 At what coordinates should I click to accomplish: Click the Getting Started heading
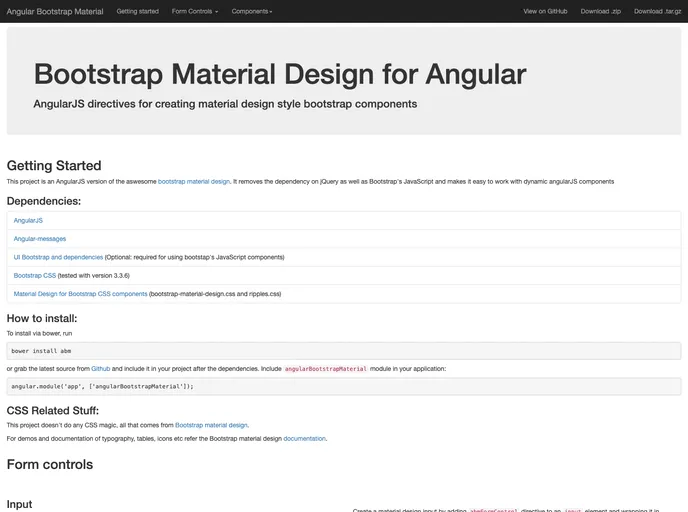[x=54, y=165]
